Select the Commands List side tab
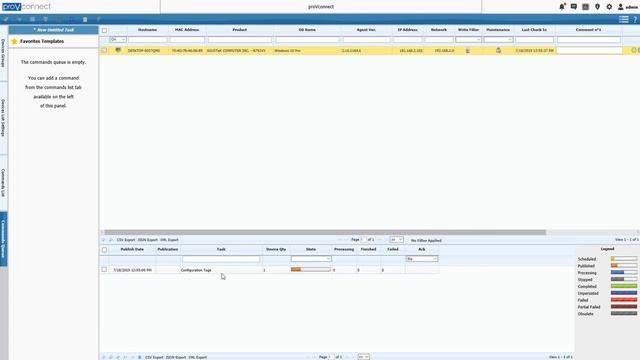Image resolution: width=640 pixels, height=360 pixels. coord(3,182)
